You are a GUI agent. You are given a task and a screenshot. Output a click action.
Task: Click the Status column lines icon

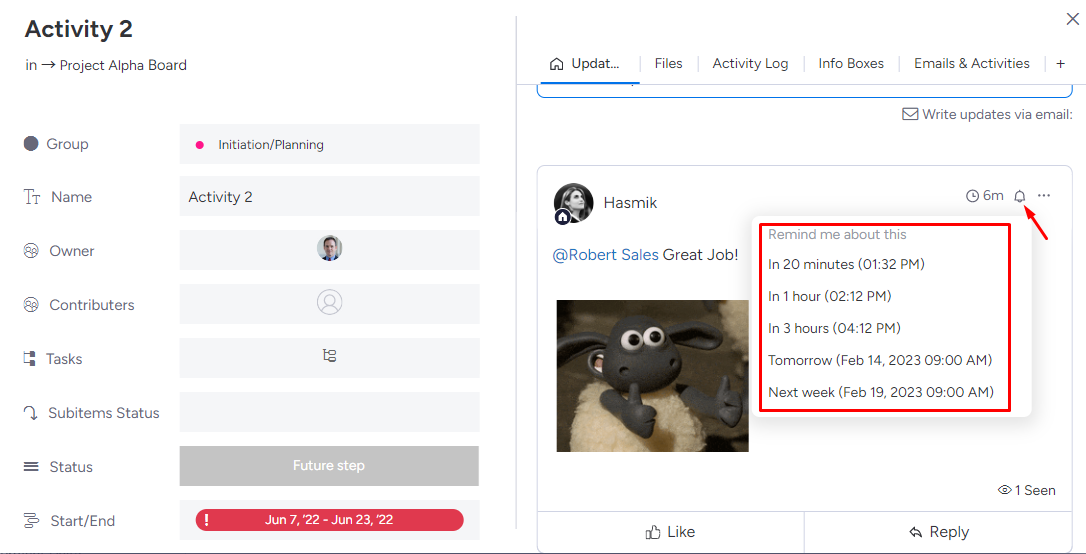(x=30, y=467)
